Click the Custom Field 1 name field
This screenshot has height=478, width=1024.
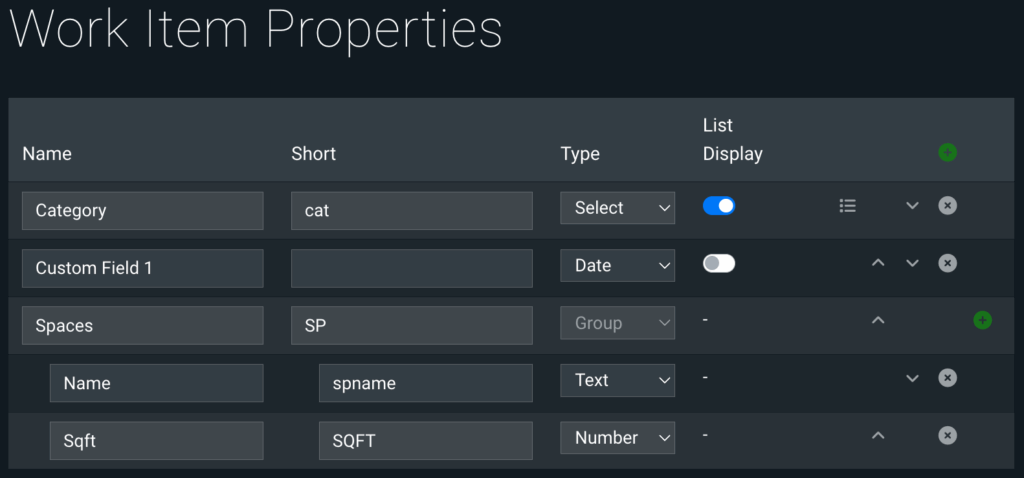[143, 268]
